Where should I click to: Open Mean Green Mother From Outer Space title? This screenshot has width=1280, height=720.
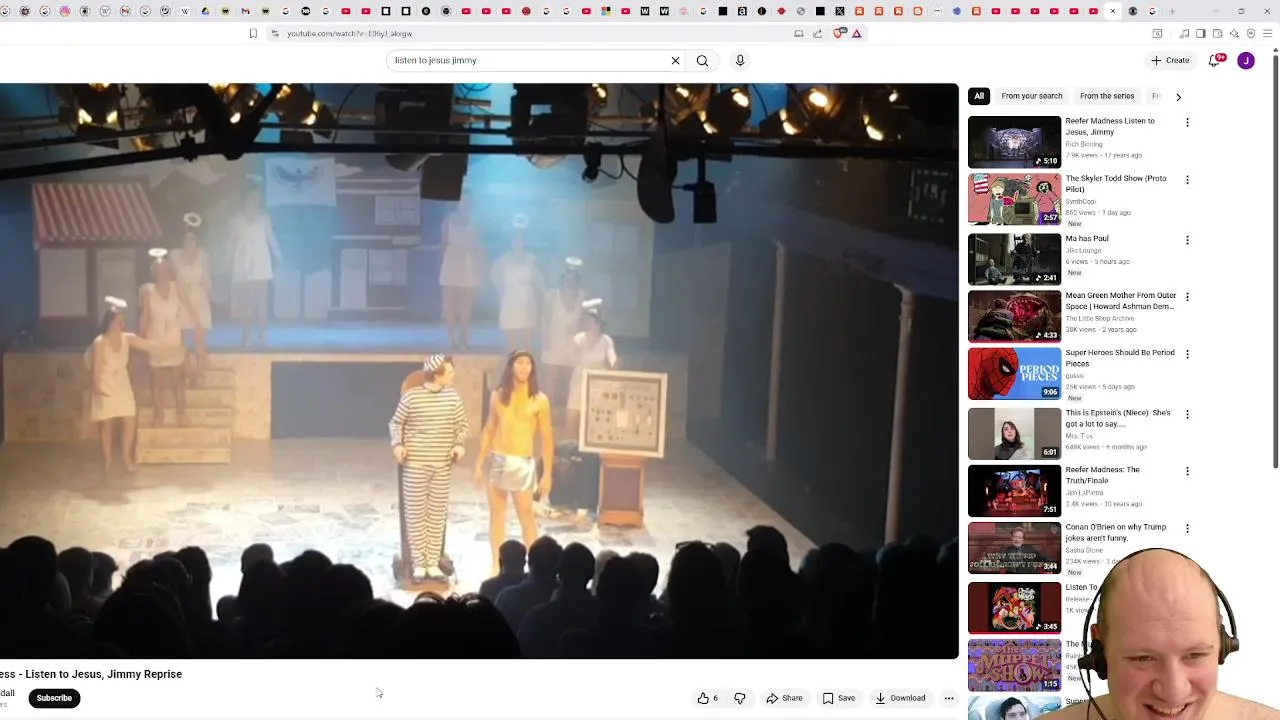coord(1121,301)
